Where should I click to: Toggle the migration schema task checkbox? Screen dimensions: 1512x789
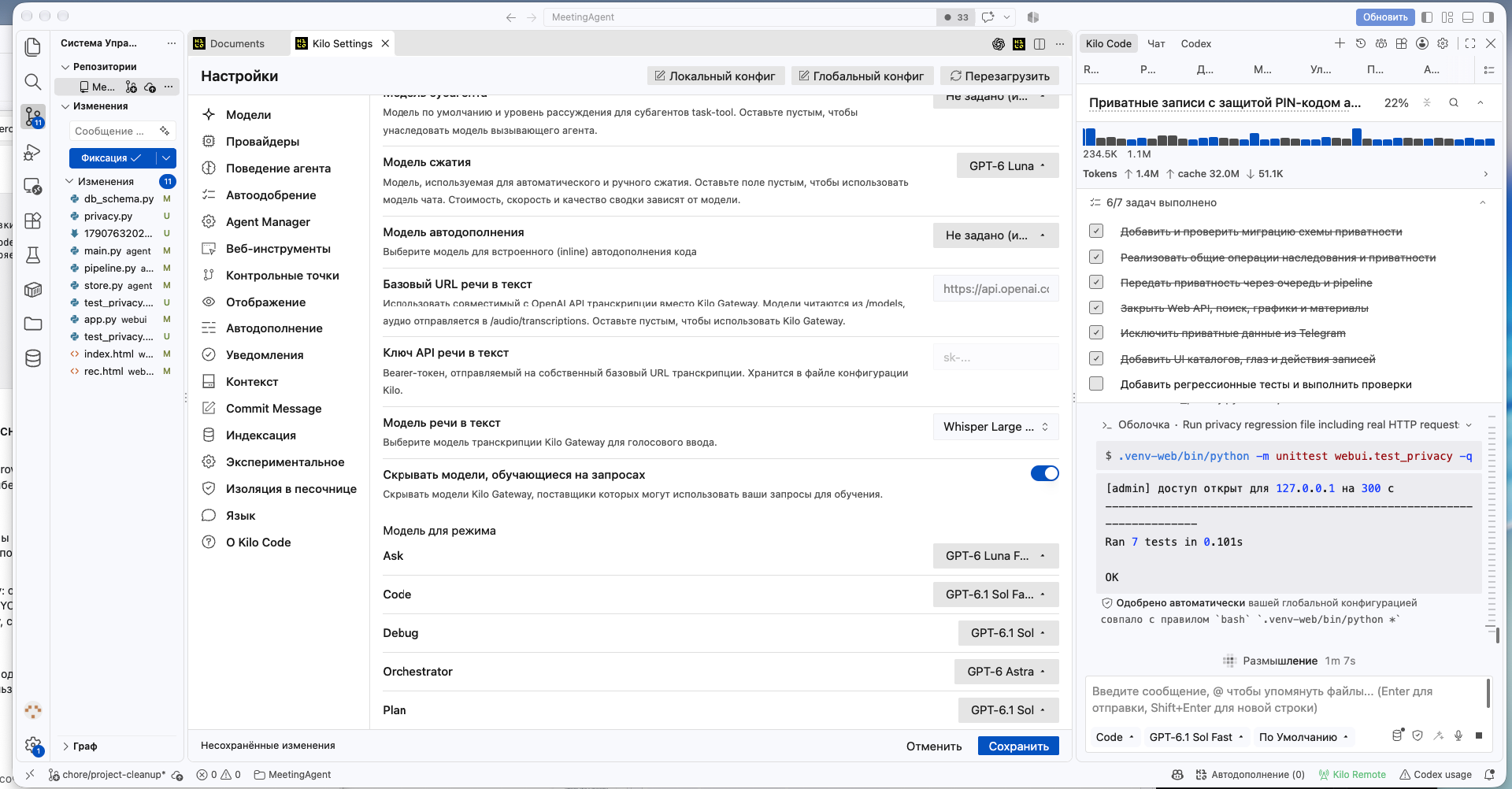(x=1096, y=232)
